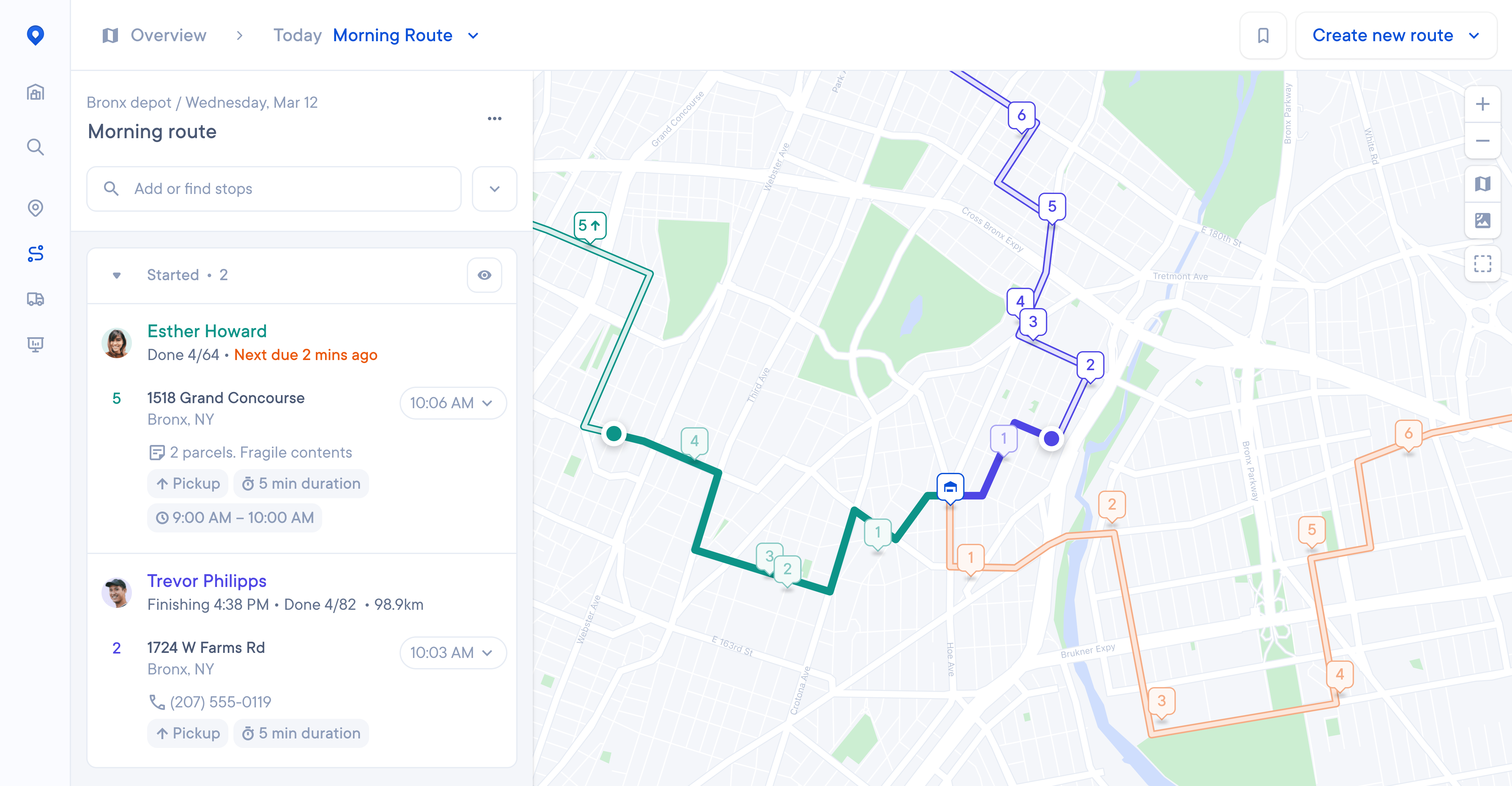Image resolution: width=1512 pixels, height=786 pixels.
Task: Open the vehicles truck icon in sidebar
Action: coord(35,300)
